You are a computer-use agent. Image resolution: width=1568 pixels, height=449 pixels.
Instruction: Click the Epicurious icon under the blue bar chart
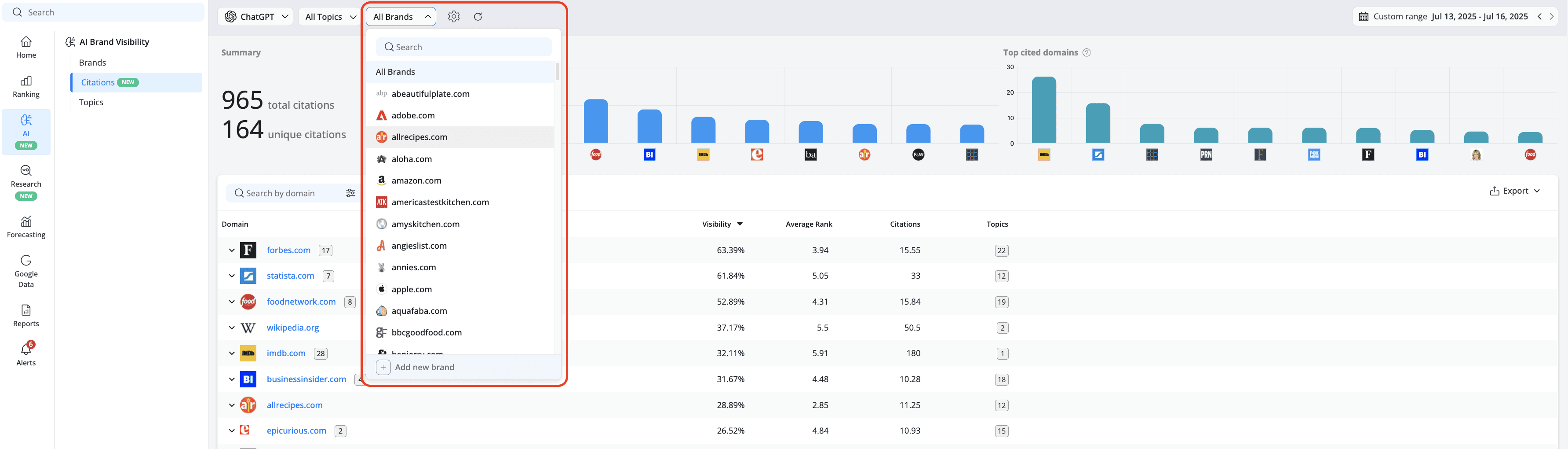(x=757, y=155)
